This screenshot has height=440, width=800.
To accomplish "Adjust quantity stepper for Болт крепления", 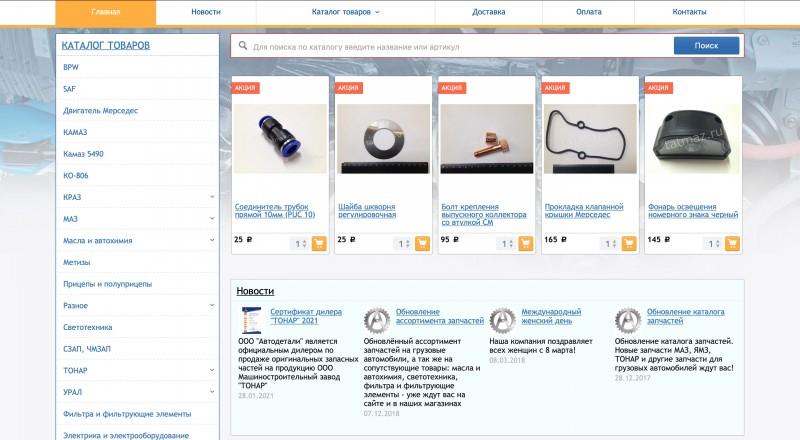I will click(511, 244).
